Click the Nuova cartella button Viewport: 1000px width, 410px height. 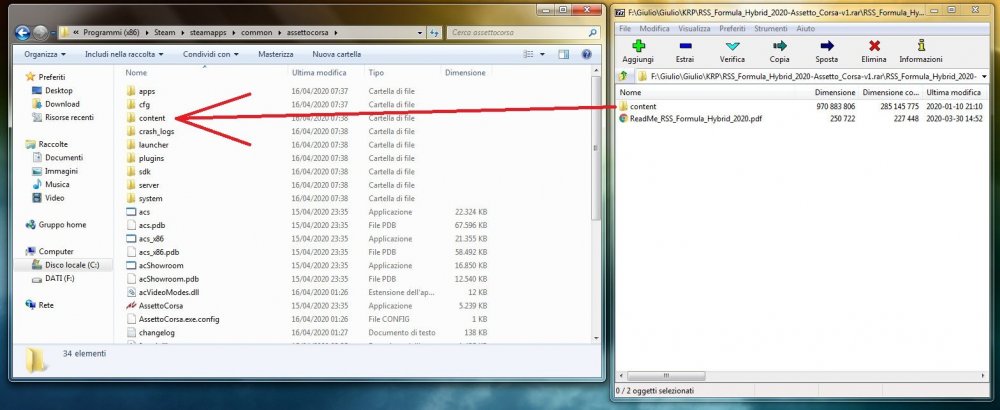[x=336, y=55]
